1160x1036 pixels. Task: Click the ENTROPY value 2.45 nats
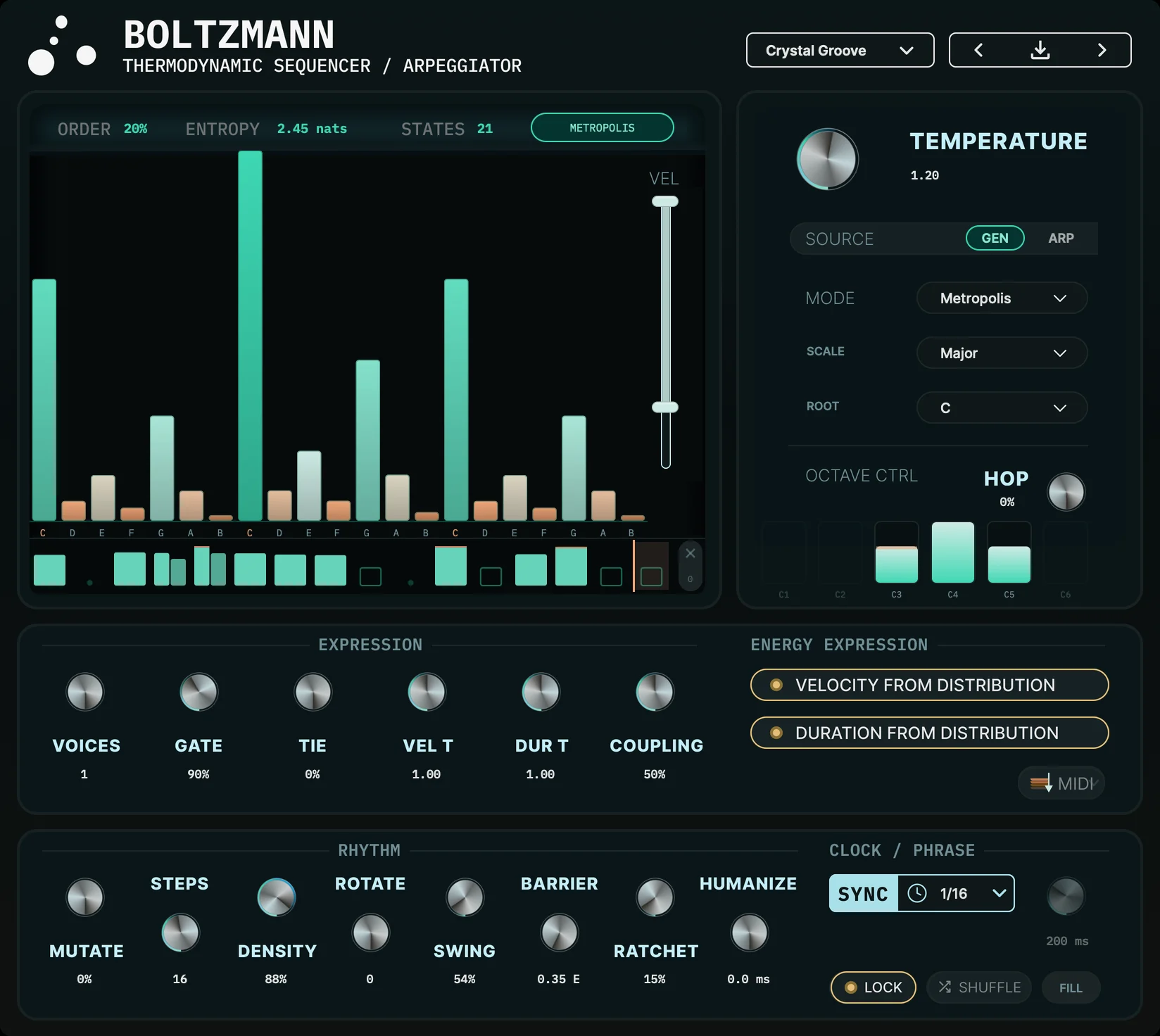pos(312,129)
